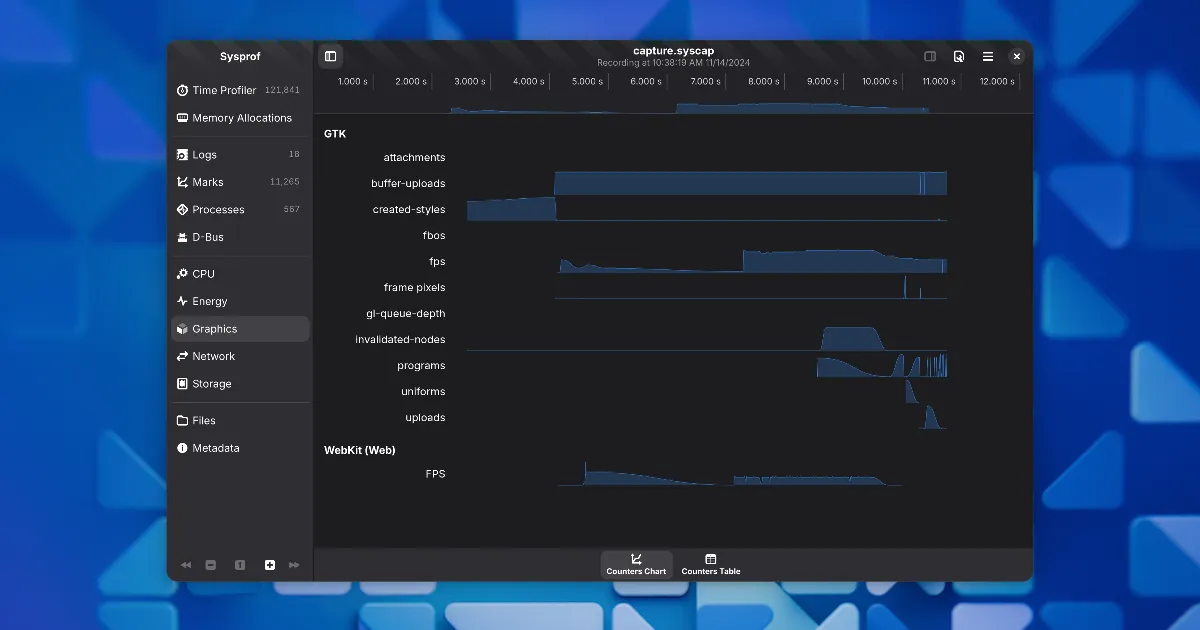
Task: Toggle the right side panel button
Action: pos(930,57)
